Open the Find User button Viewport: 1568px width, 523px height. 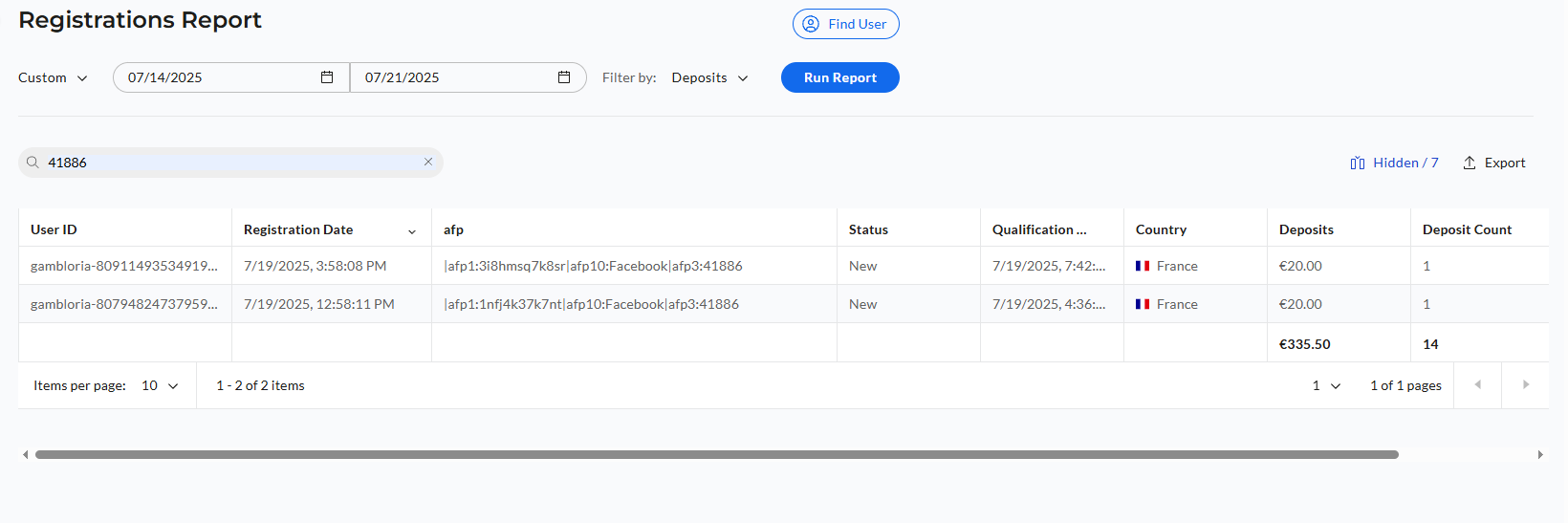pos(845,24)
